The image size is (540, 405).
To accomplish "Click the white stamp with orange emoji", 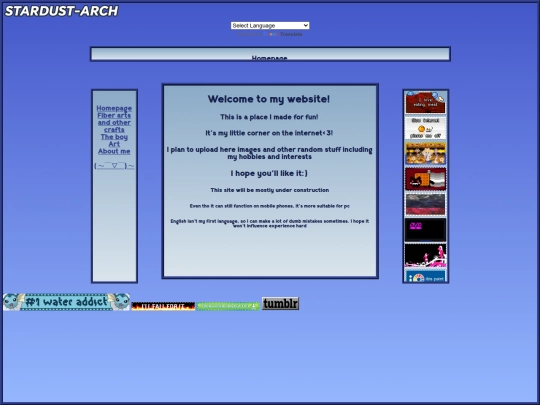I will (425, 128).
